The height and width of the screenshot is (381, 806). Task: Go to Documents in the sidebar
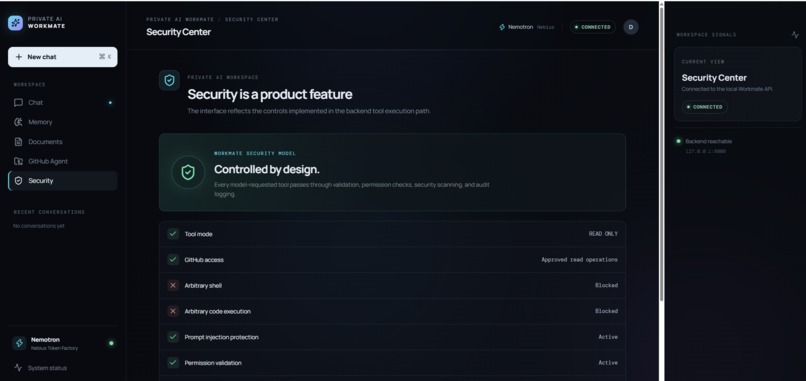coord(63,142)
